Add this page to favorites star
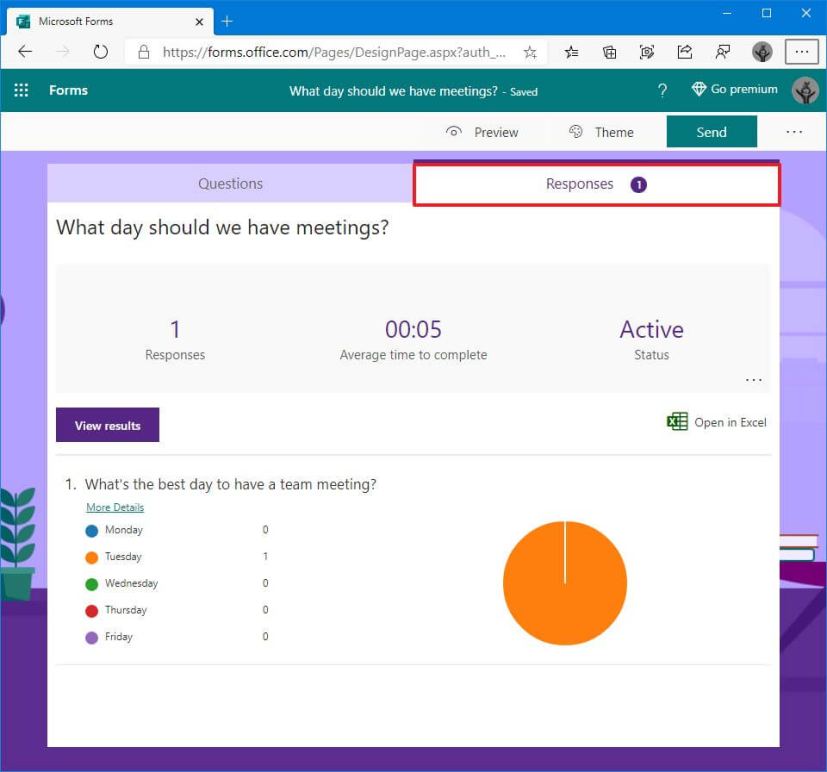Viewport: 827px width, 772px height. [530, 52]
